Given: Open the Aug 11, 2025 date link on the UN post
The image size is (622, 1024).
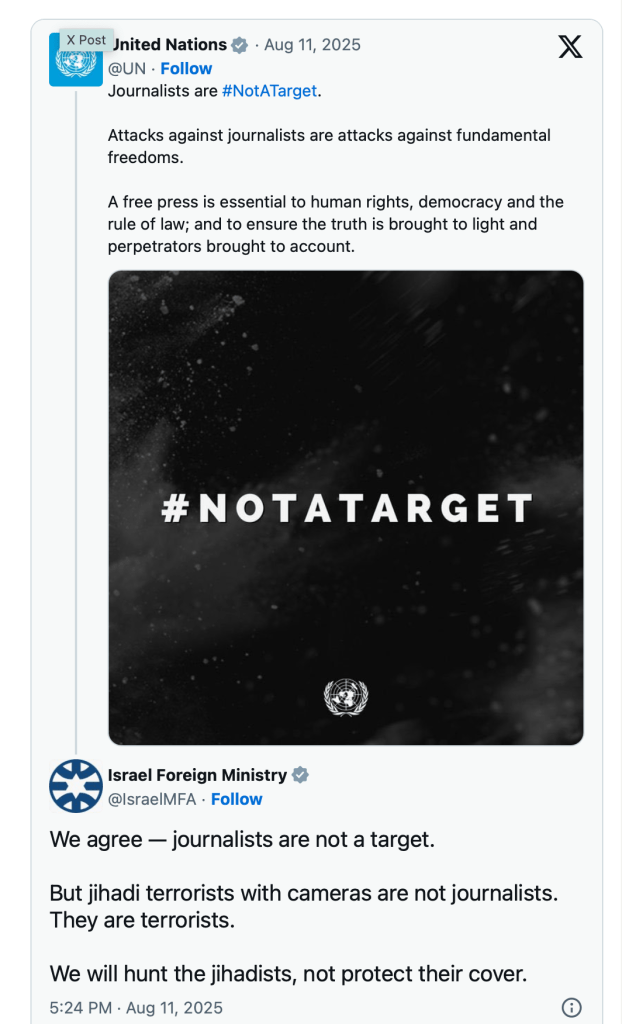Looking at the screenshot, I should tap(312, 45).
